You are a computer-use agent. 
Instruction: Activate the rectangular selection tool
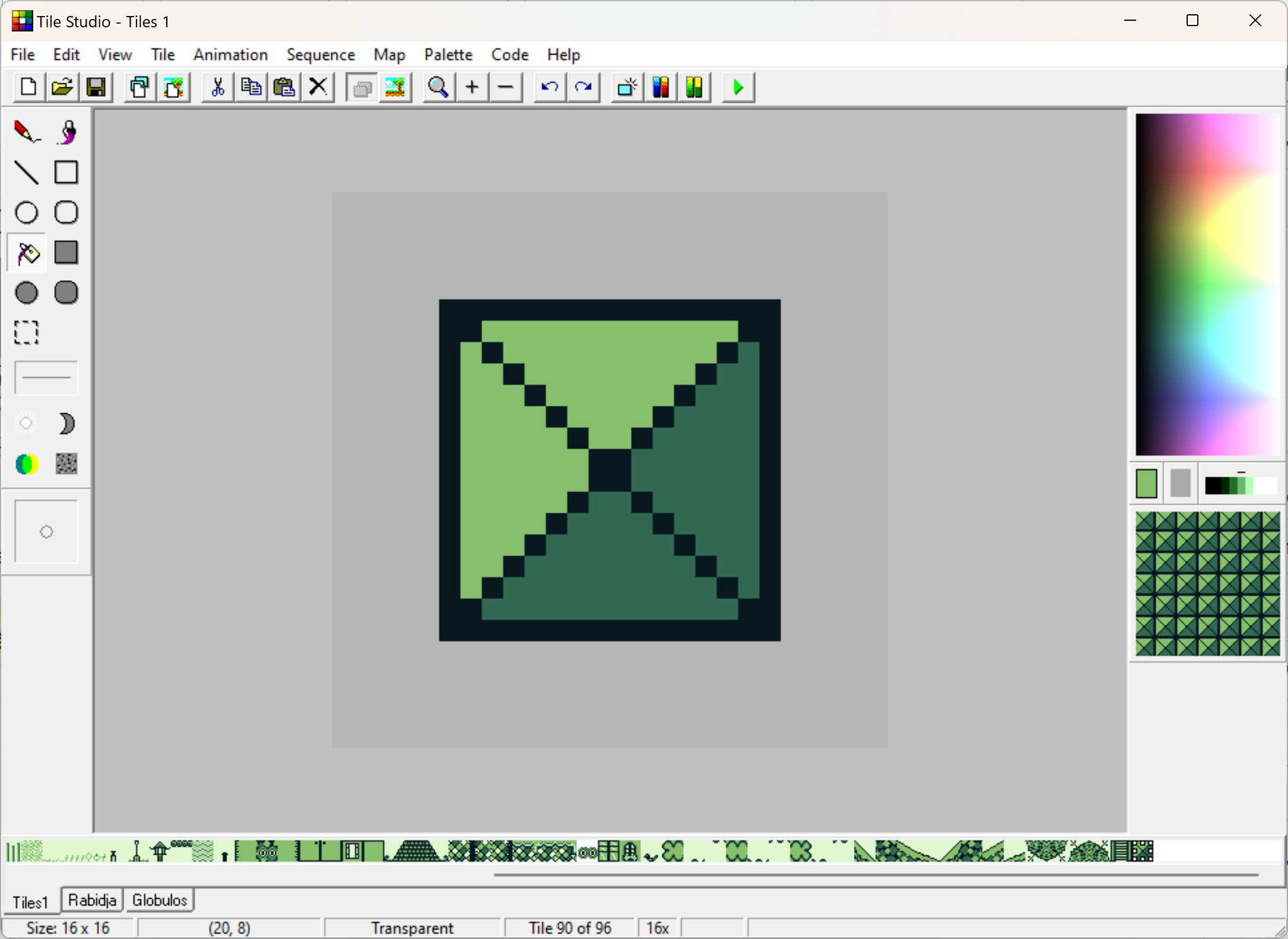[26, 332]
